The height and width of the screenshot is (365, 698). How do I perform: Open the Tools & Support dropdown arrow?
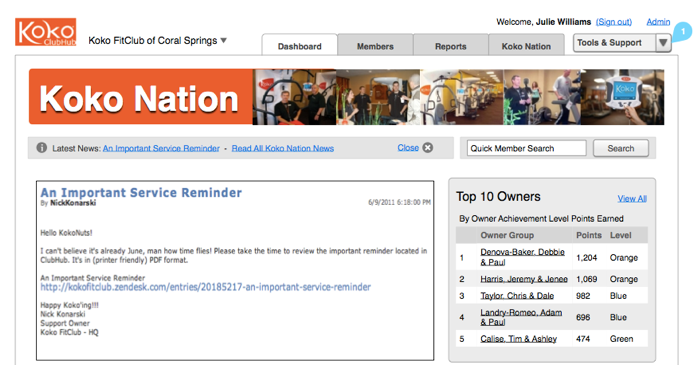tap(663, 43)
